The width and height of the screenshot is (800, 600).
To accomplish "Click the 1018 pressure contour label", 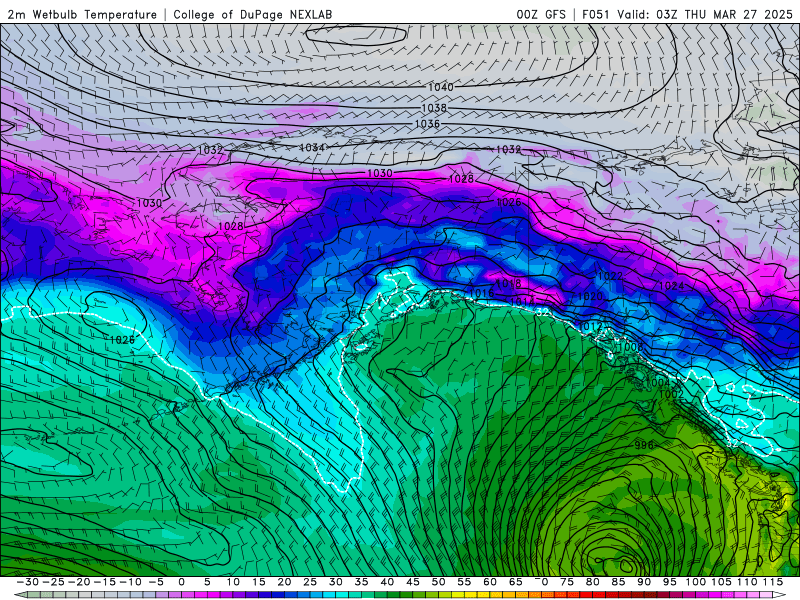I will pos(509,284).
